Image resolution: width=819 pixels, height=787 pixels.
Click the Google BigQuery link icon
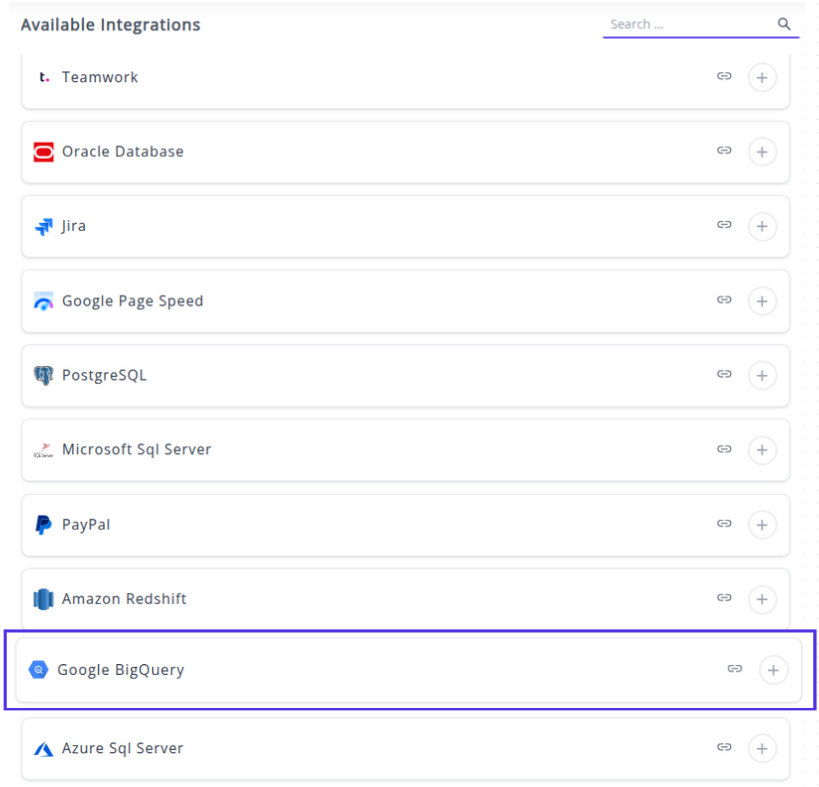(735, 669)
